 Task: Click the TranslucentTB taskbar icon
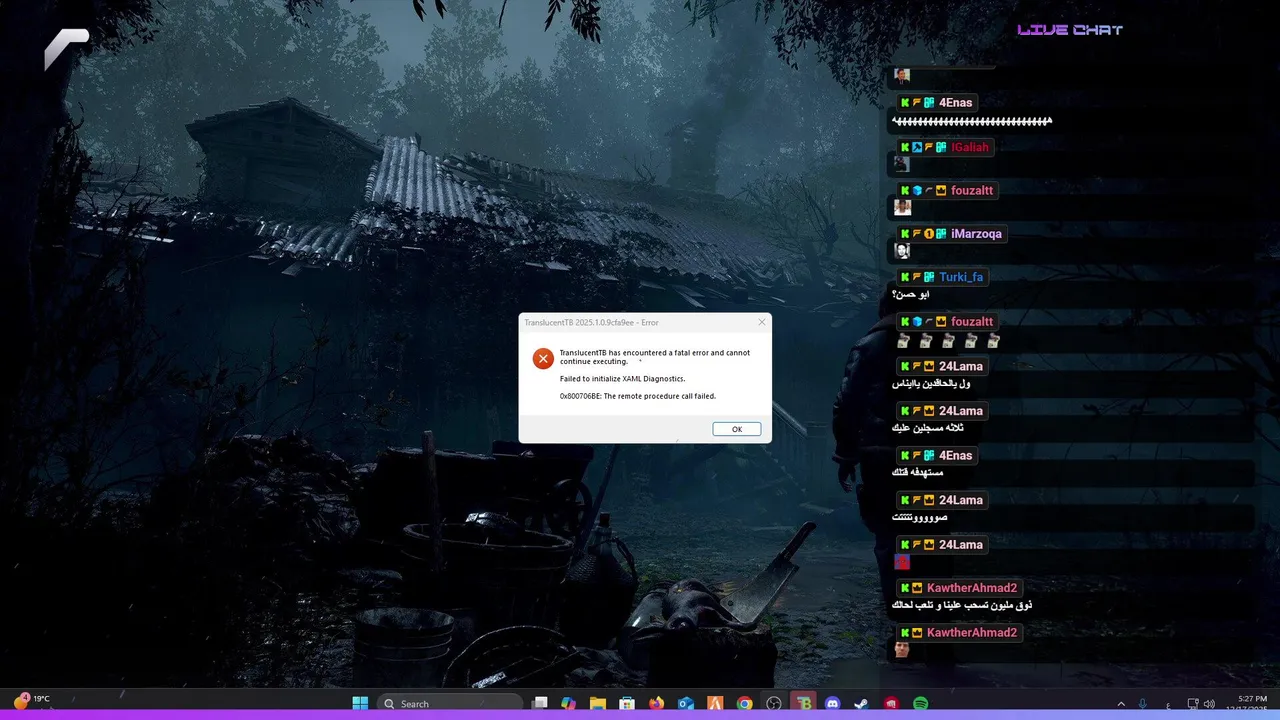(803, 703)
